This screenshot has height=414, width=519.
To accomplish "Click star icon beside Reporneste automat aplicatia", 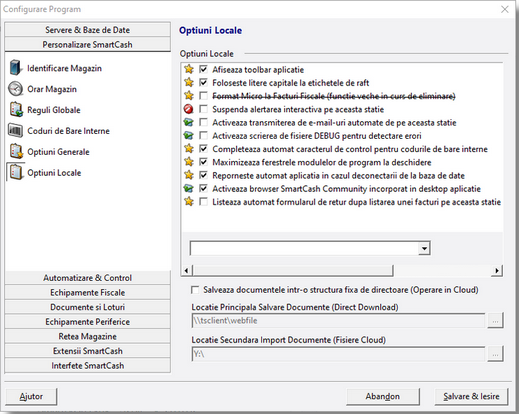I will (189, 175).
